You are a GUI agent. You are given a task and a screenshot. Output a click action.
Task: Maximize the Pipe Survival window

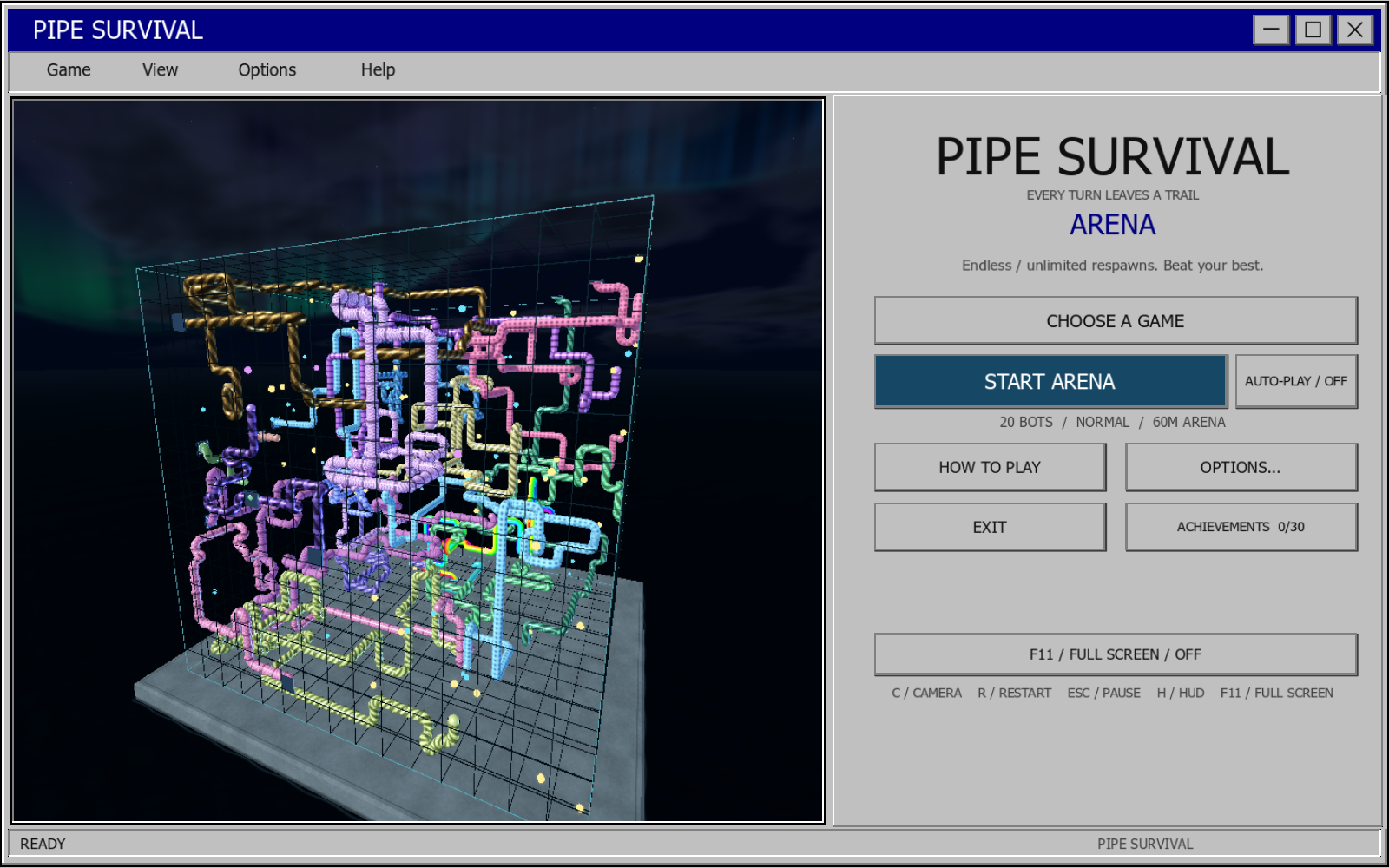(1313, 30)
